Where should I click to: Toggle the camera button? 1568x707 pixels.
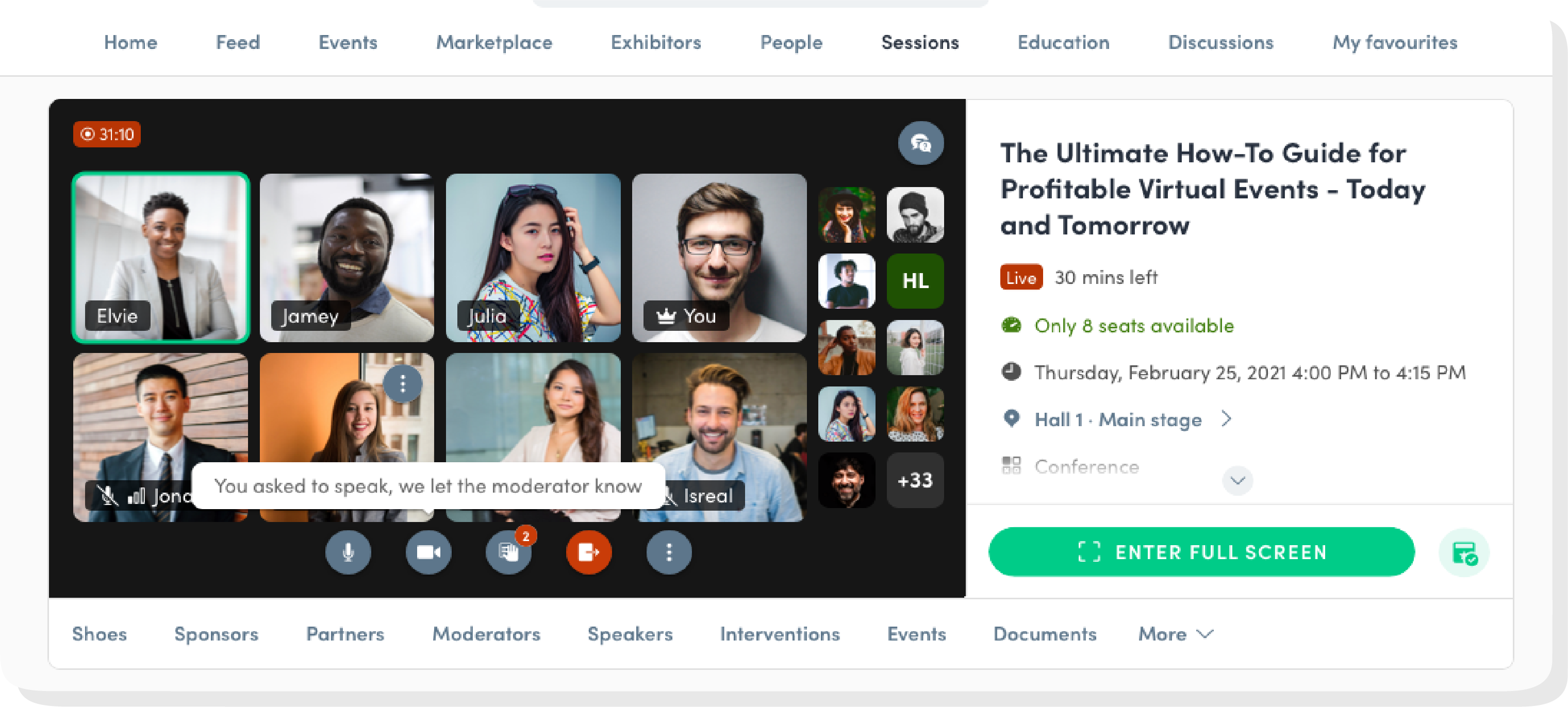(428, 552)
